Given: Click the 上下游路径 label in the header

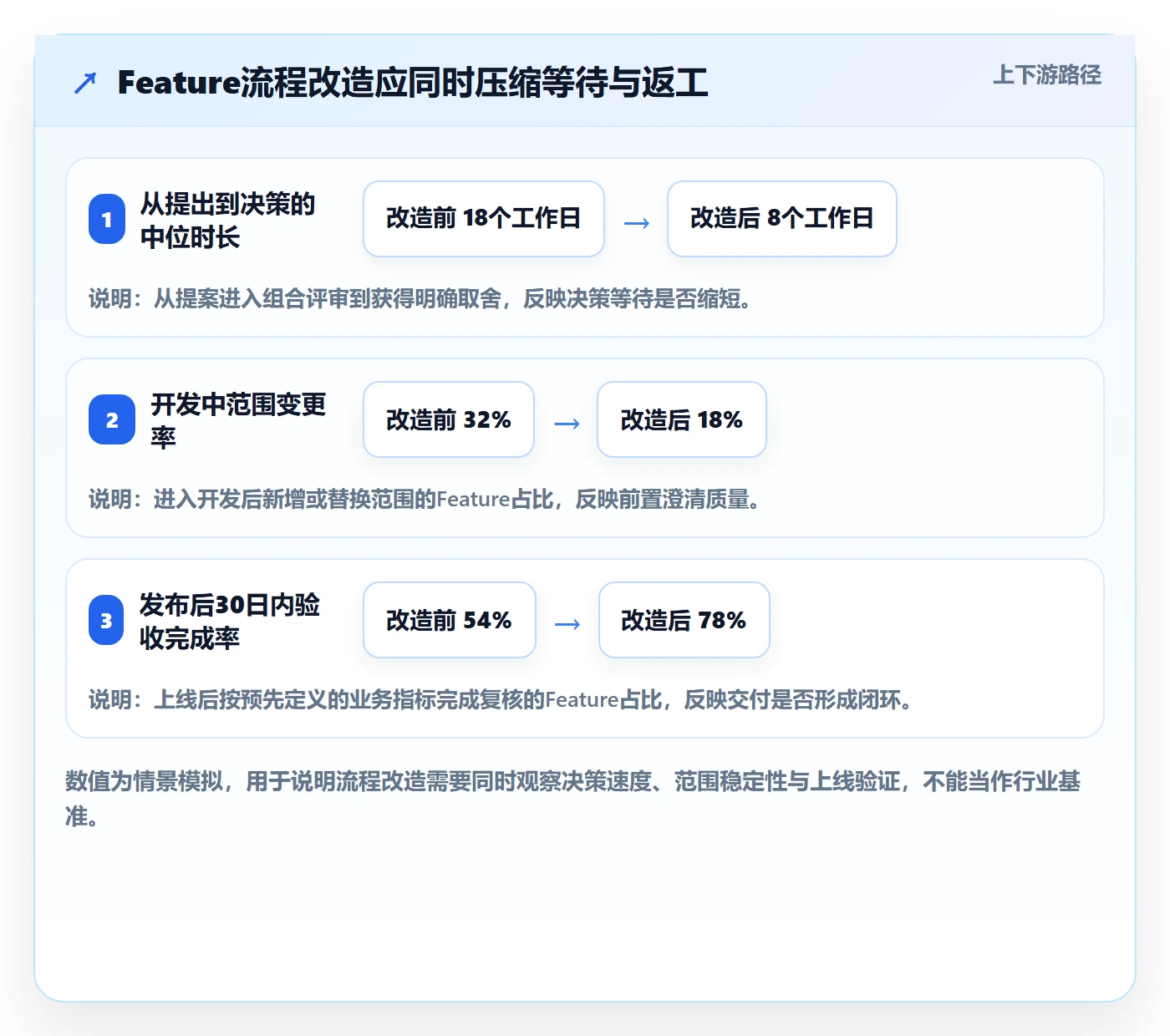Looking at the screenshot, I should pyautogui.click(x=1046, y=75).
